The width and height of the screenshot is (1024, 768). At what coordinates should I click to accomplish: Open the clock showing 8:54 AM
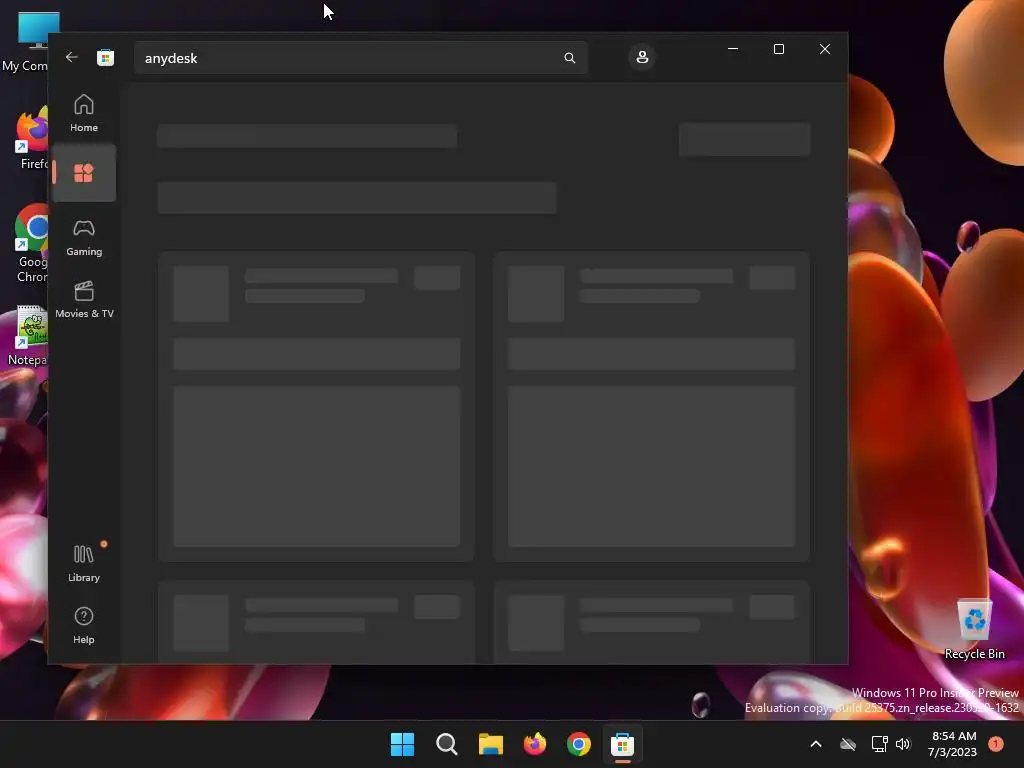[953, 744]
